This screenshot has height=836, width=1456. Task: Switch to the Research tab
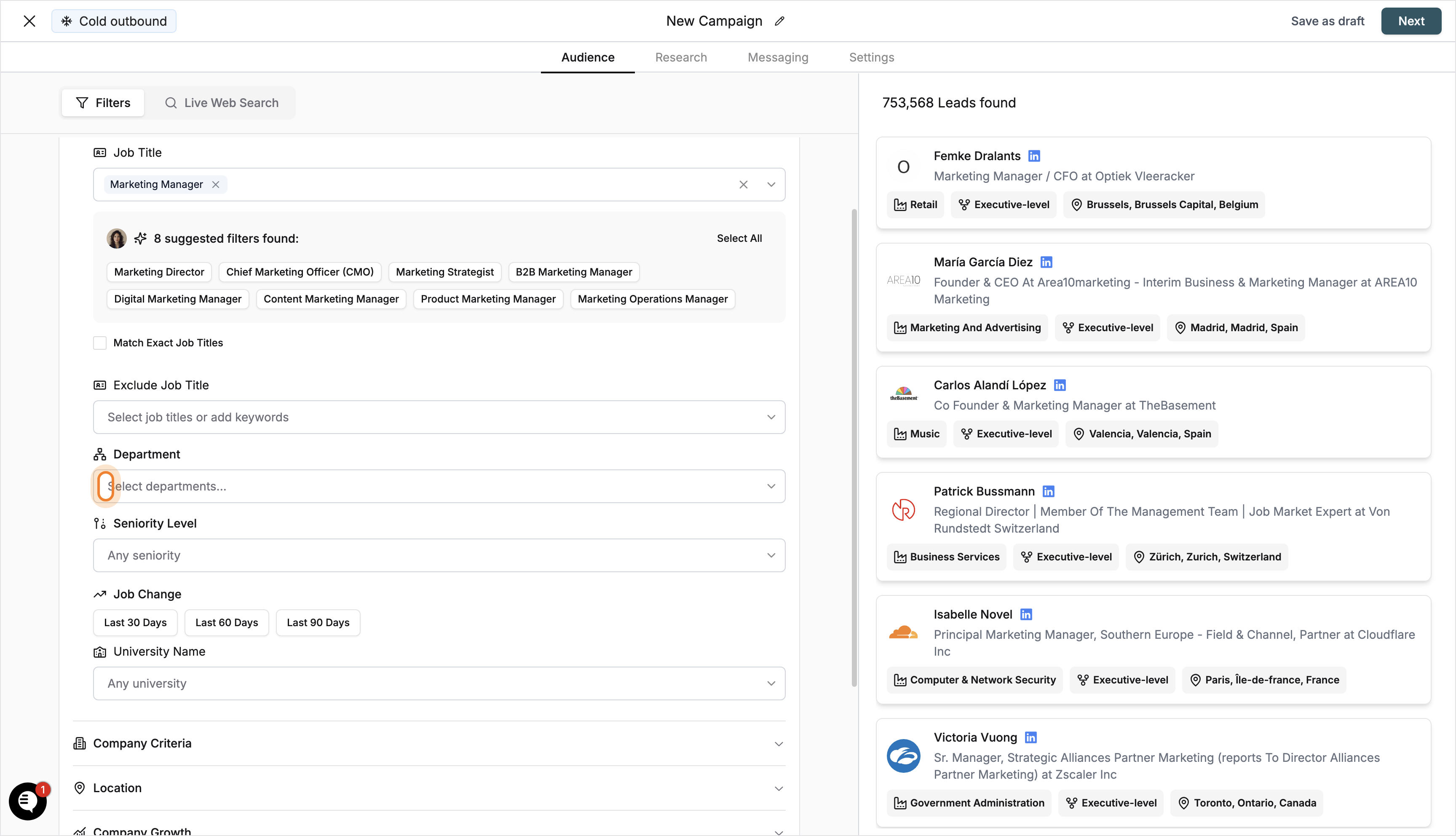pyautogui.click(x=681, y=57)
